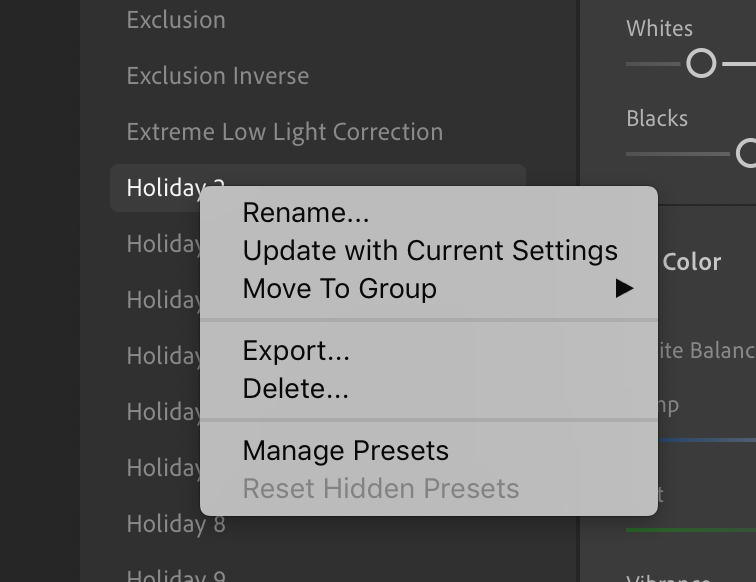Screen dimensions: 756x582
Task: Apply the Exclusion preset
Action: tap(176, 20)
